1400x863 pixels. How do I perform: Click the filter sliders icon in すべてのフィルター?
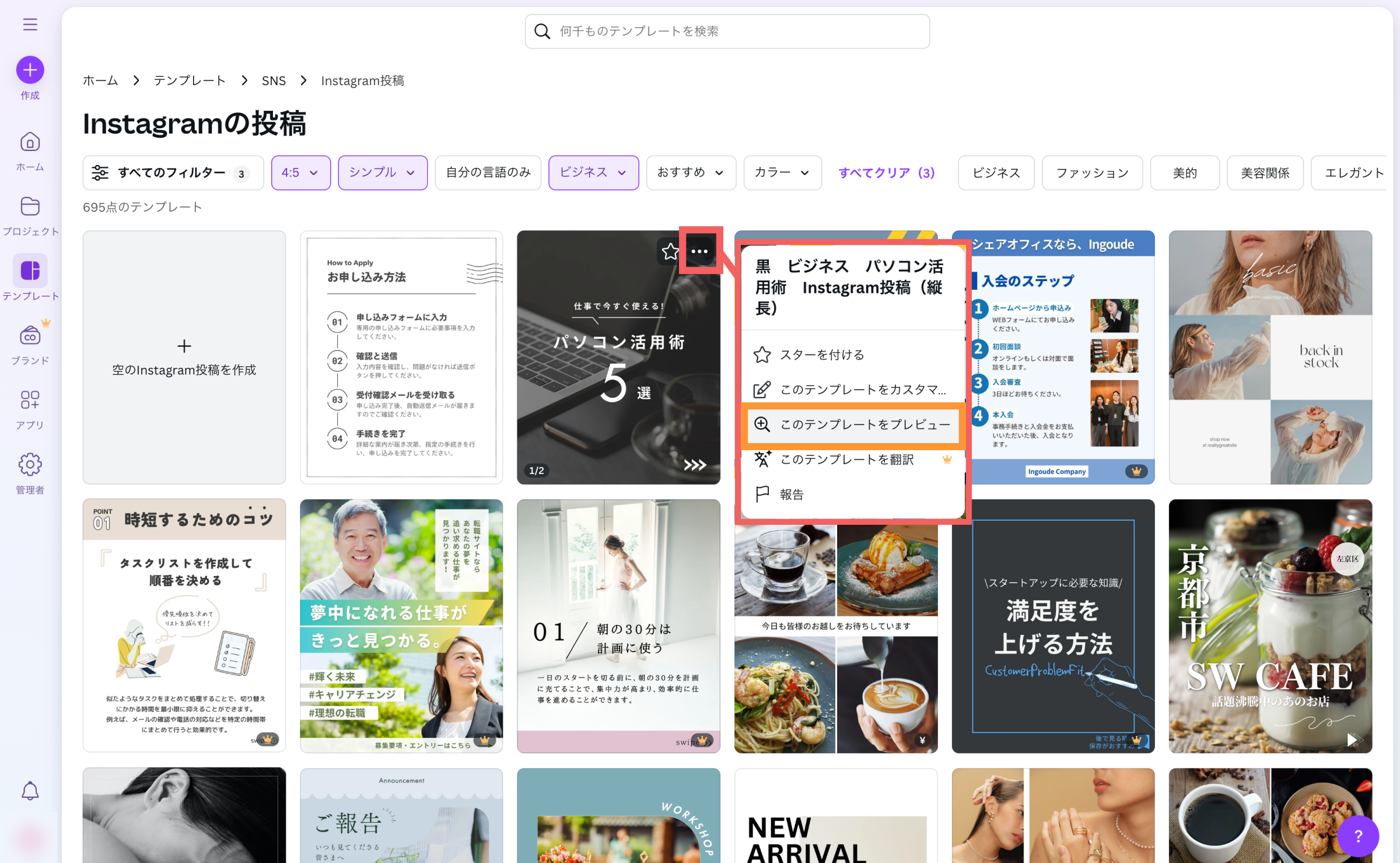point(100,173)
